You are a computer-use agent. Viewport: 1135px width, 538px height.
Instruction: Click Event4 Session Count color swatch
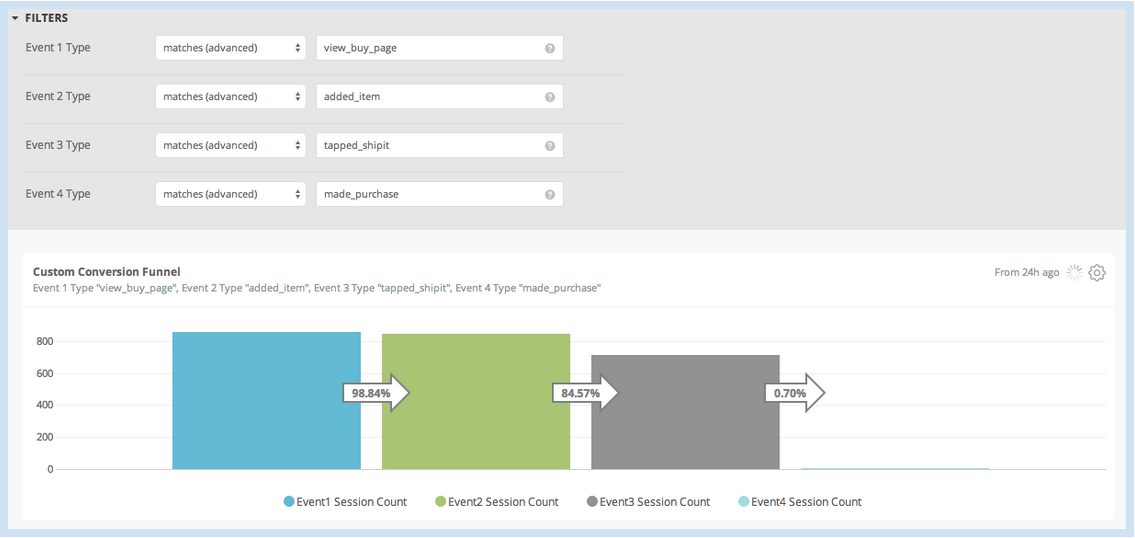coord(743,502)
